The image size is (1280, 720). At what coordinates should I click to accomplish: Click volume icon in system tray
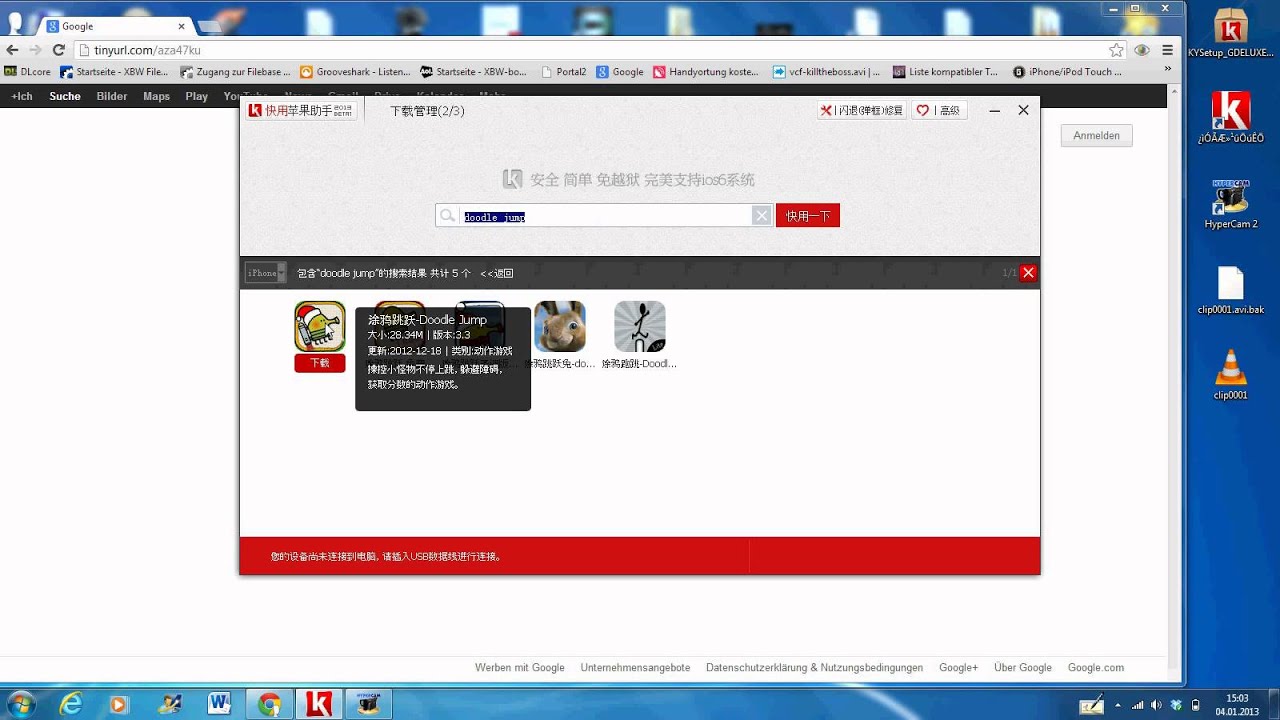[1155, 705]
